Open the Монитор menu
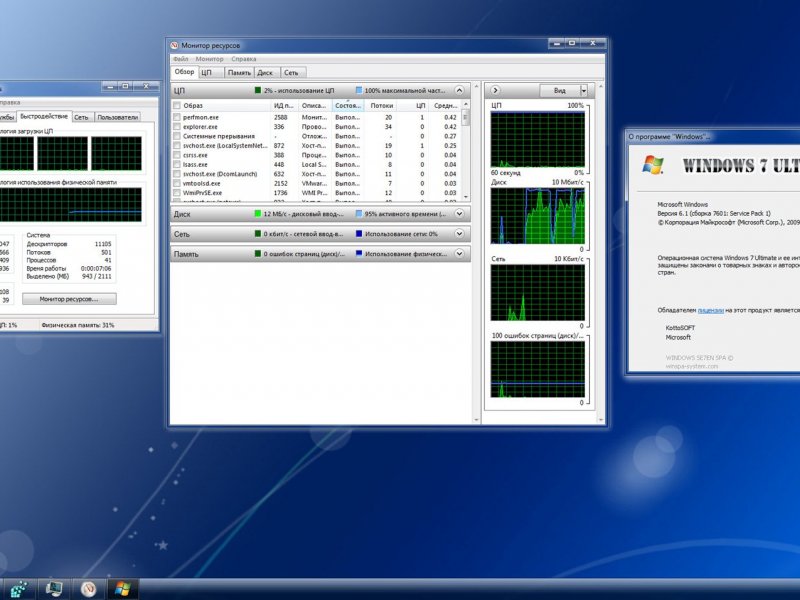The width and height of the screenshot is (800, 600). coord(209,59)
